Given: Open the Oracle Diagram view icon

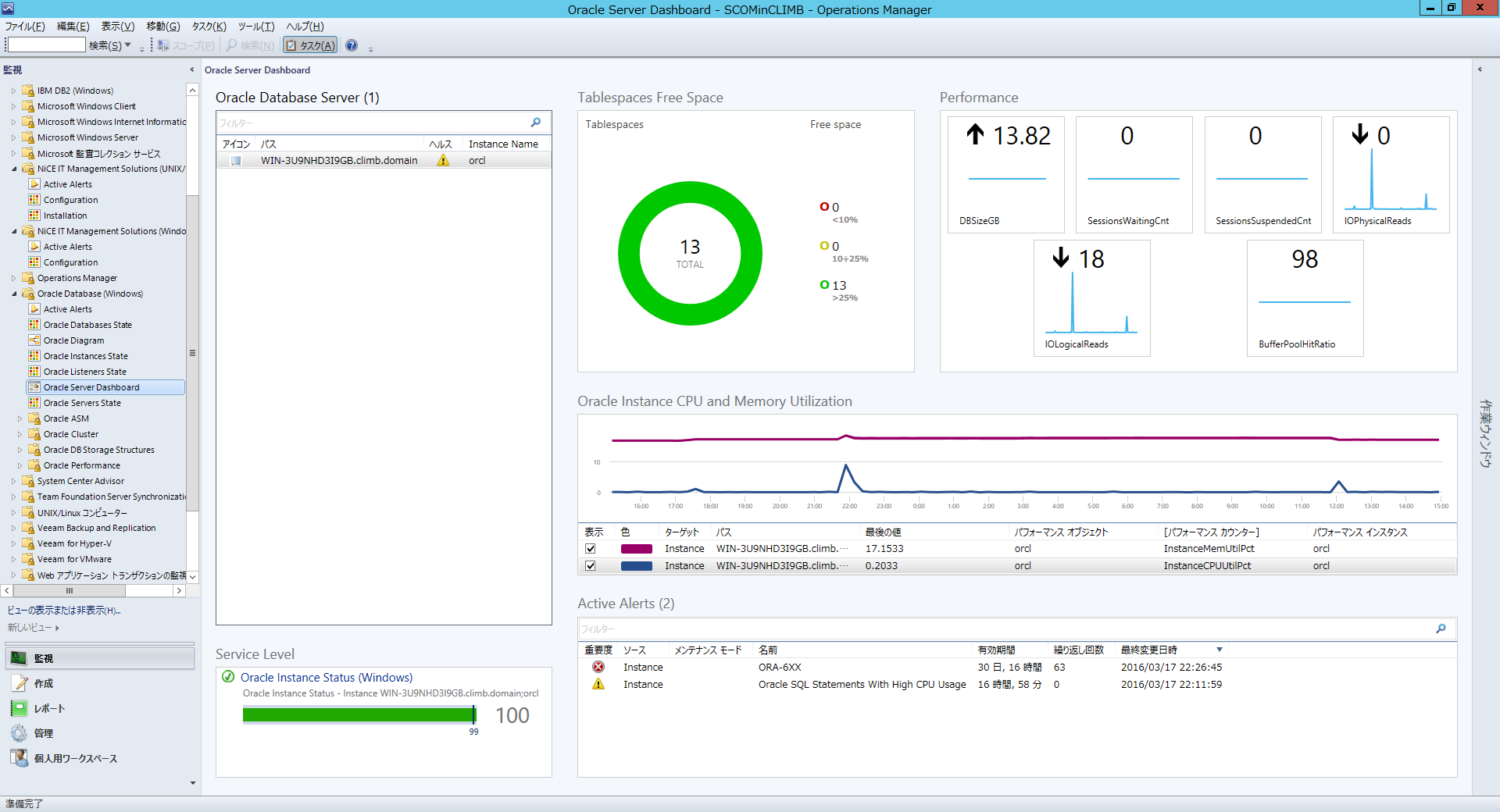Looking at the screenshot, I should pyautogui.click(x=34, y=340).
